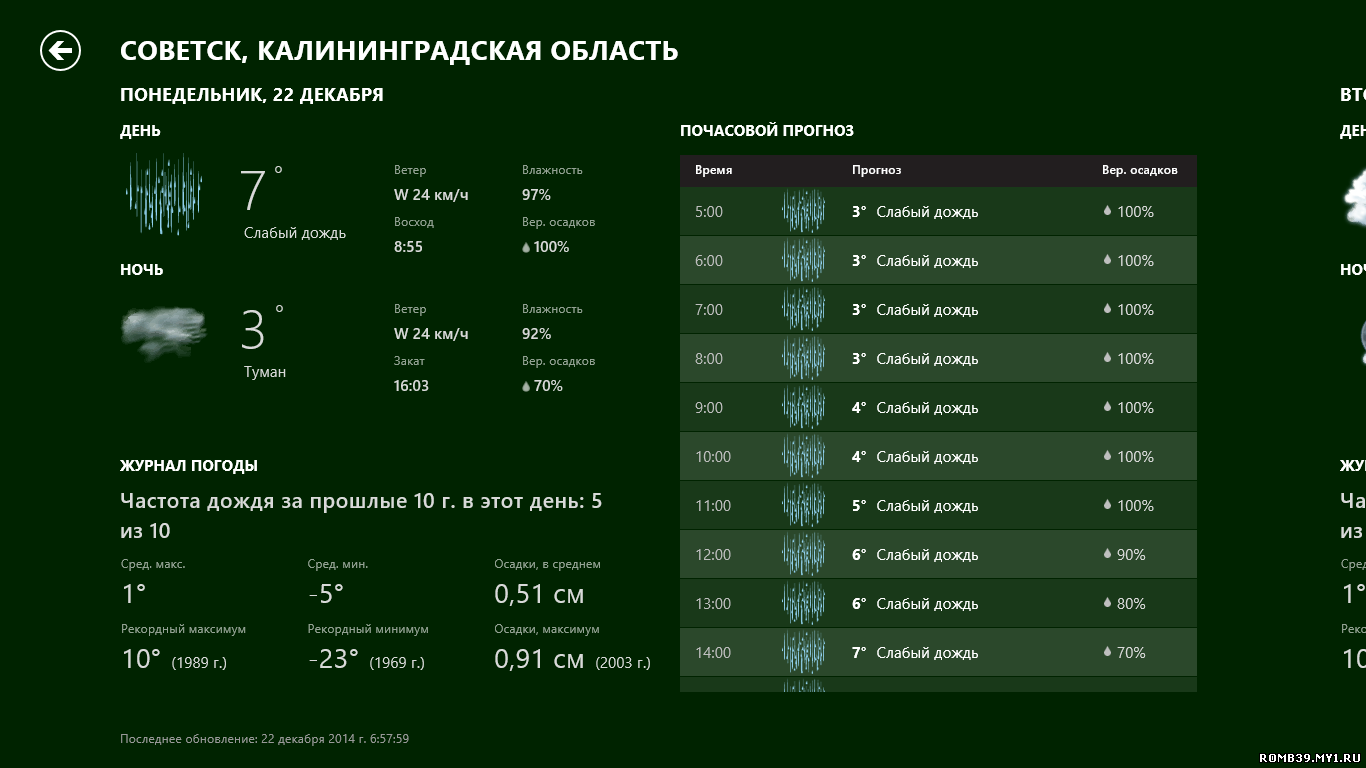Click the rain icon in 5:00 row
Screen dimensions: 1366x768
[803, 212]
